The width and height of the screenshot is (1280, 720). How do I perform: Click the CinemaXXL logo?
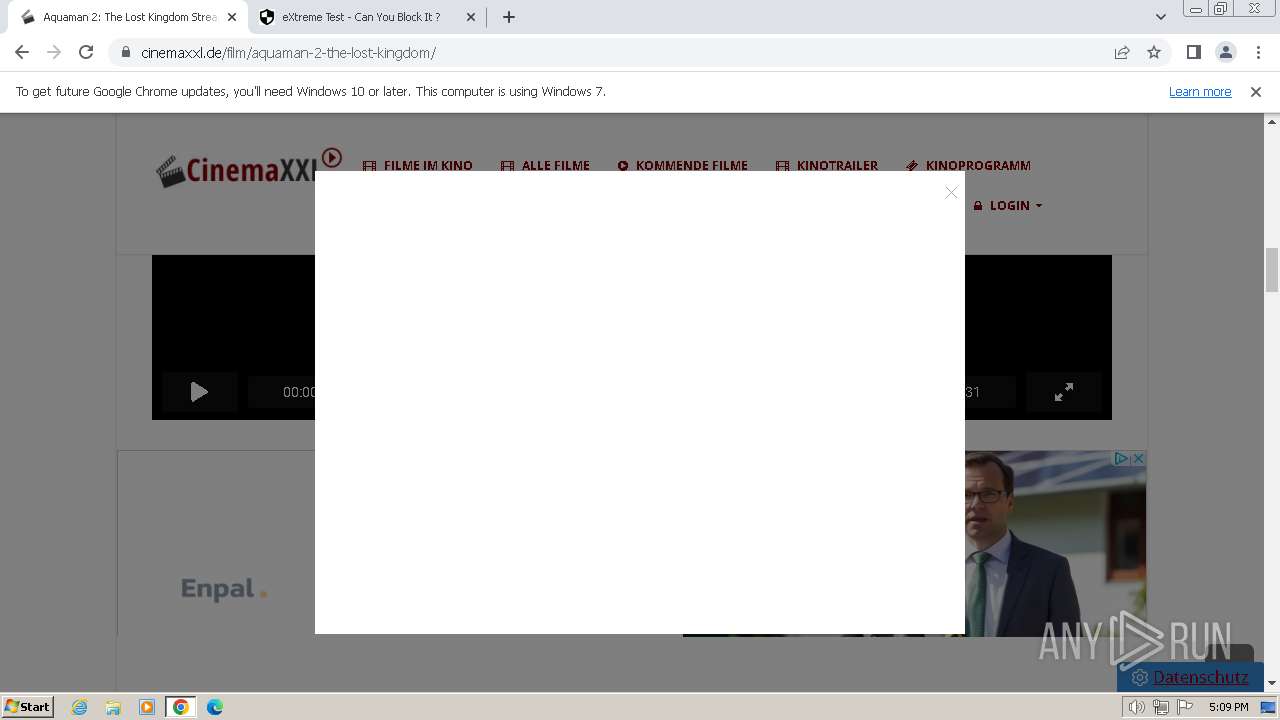tap(248, 168)
